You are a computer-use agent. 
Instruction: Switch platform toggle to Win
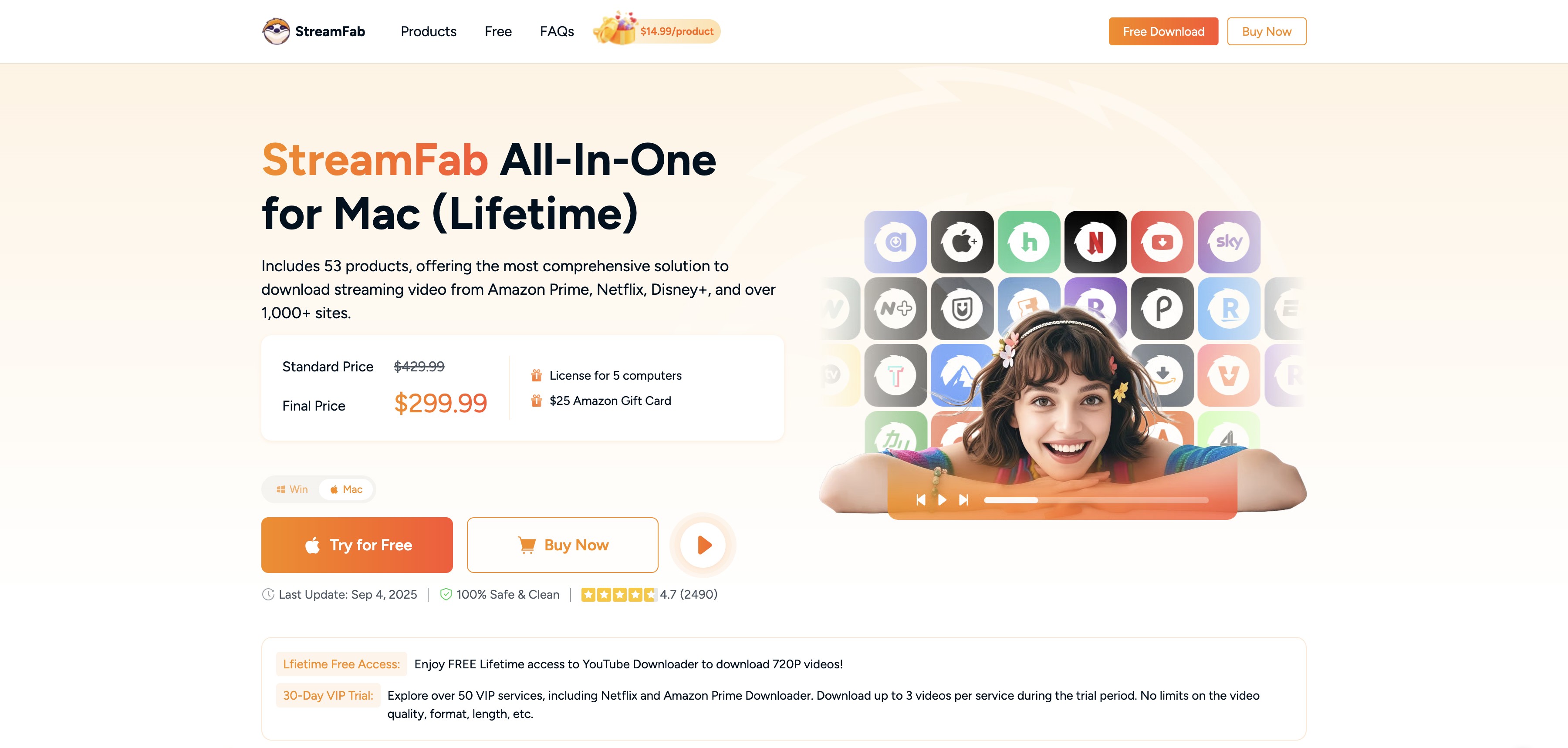click(x=291, y=489)
